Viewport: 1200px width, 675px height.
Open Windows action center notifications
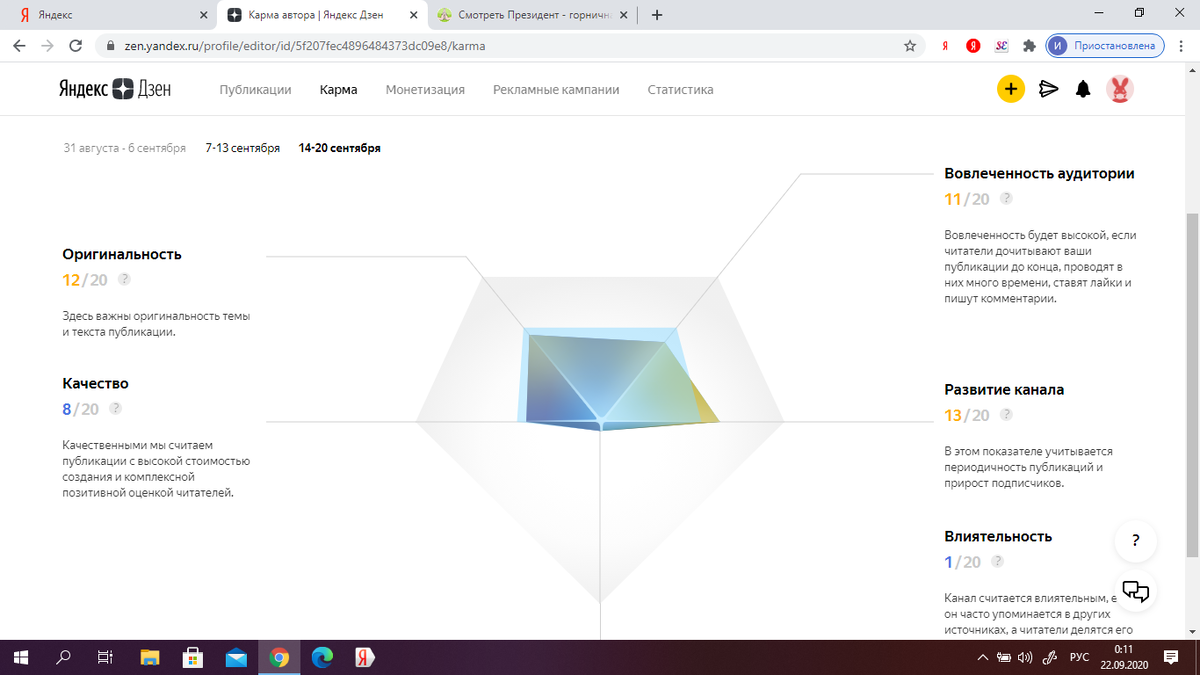(1171, 657)
